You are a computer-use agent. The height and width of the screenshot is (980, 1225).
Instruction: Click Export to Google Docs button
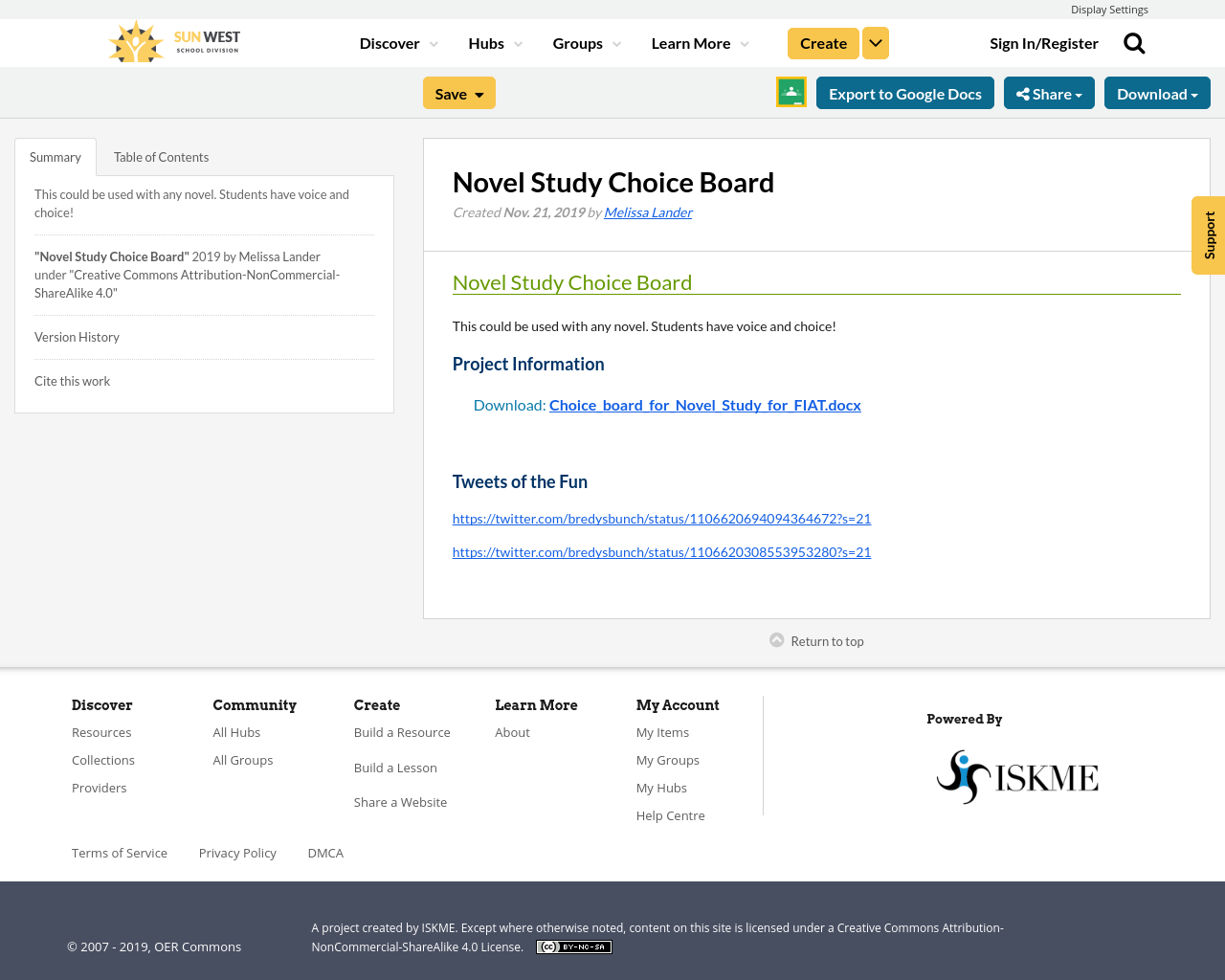pyautogui.click(x=905, y=93)
